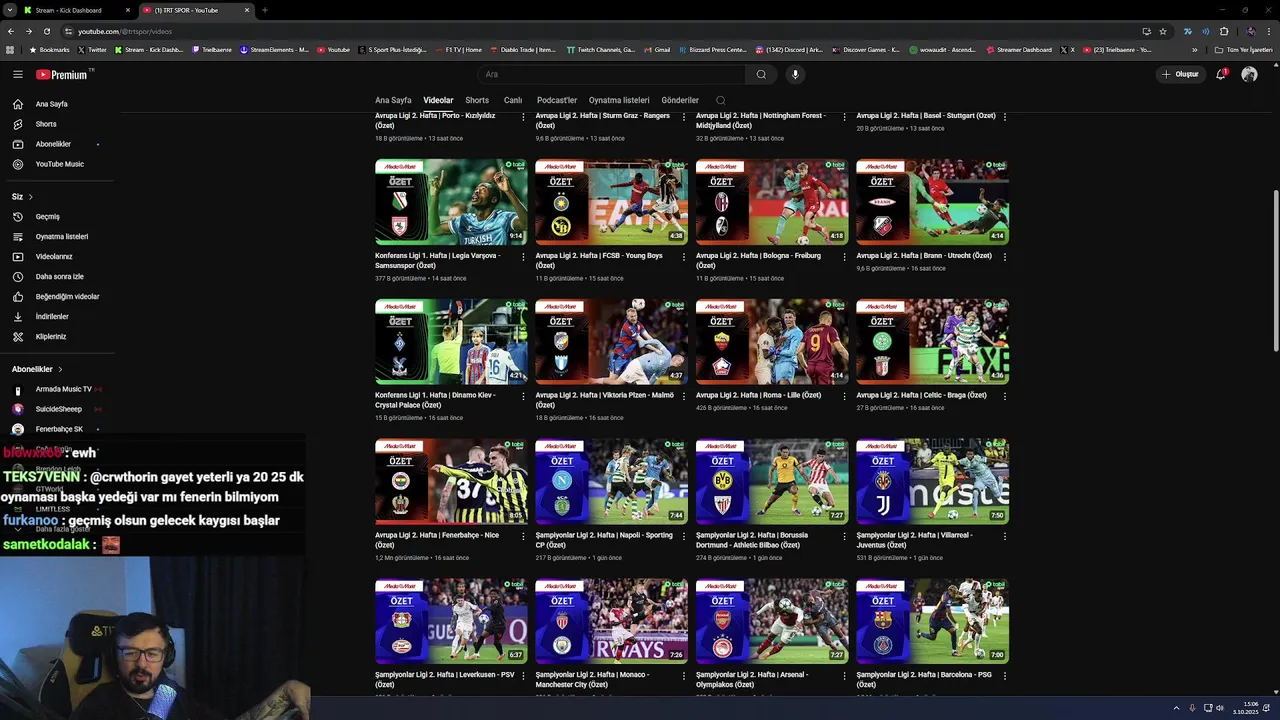
Task: Switch to the Oynatma listeleri channel tab
Action: pyautogui.click(x=619, y=100)
